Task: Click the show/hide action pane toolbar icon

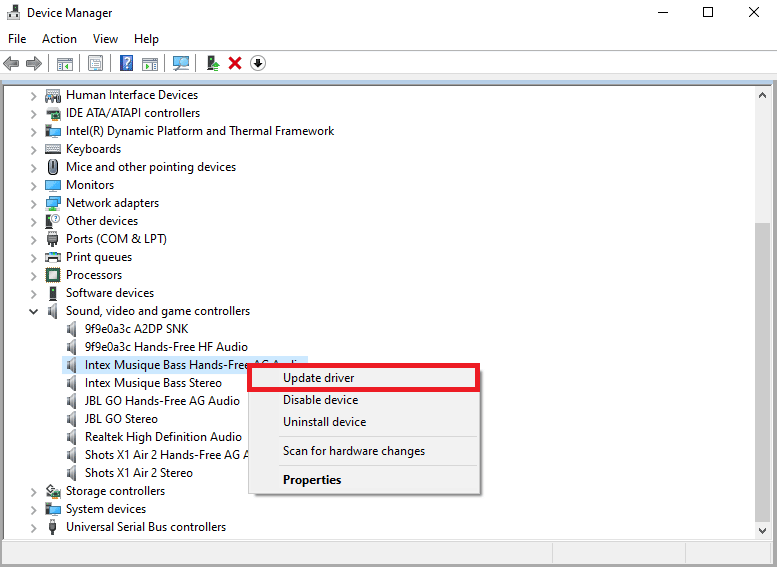Action: tap(150, 63)
